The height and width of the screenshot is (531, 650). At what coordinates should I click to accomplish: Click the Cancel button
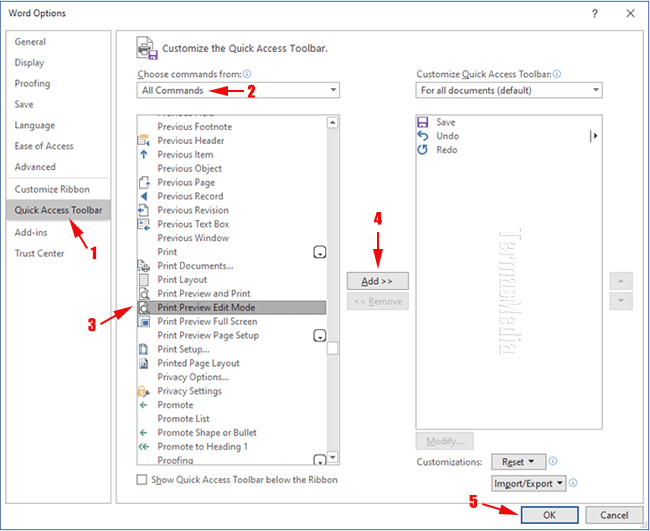614,515
